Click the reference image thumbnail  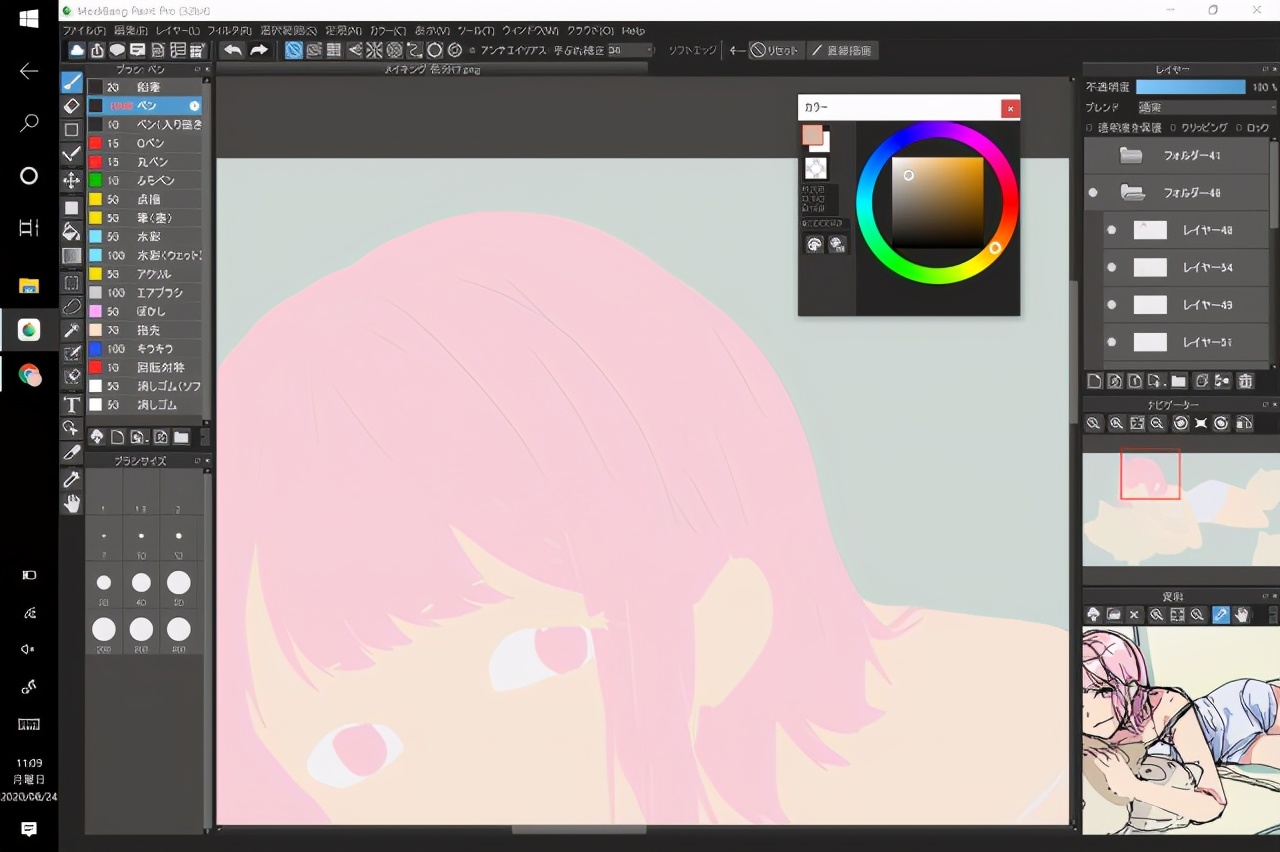click(x=1180, y=730)
